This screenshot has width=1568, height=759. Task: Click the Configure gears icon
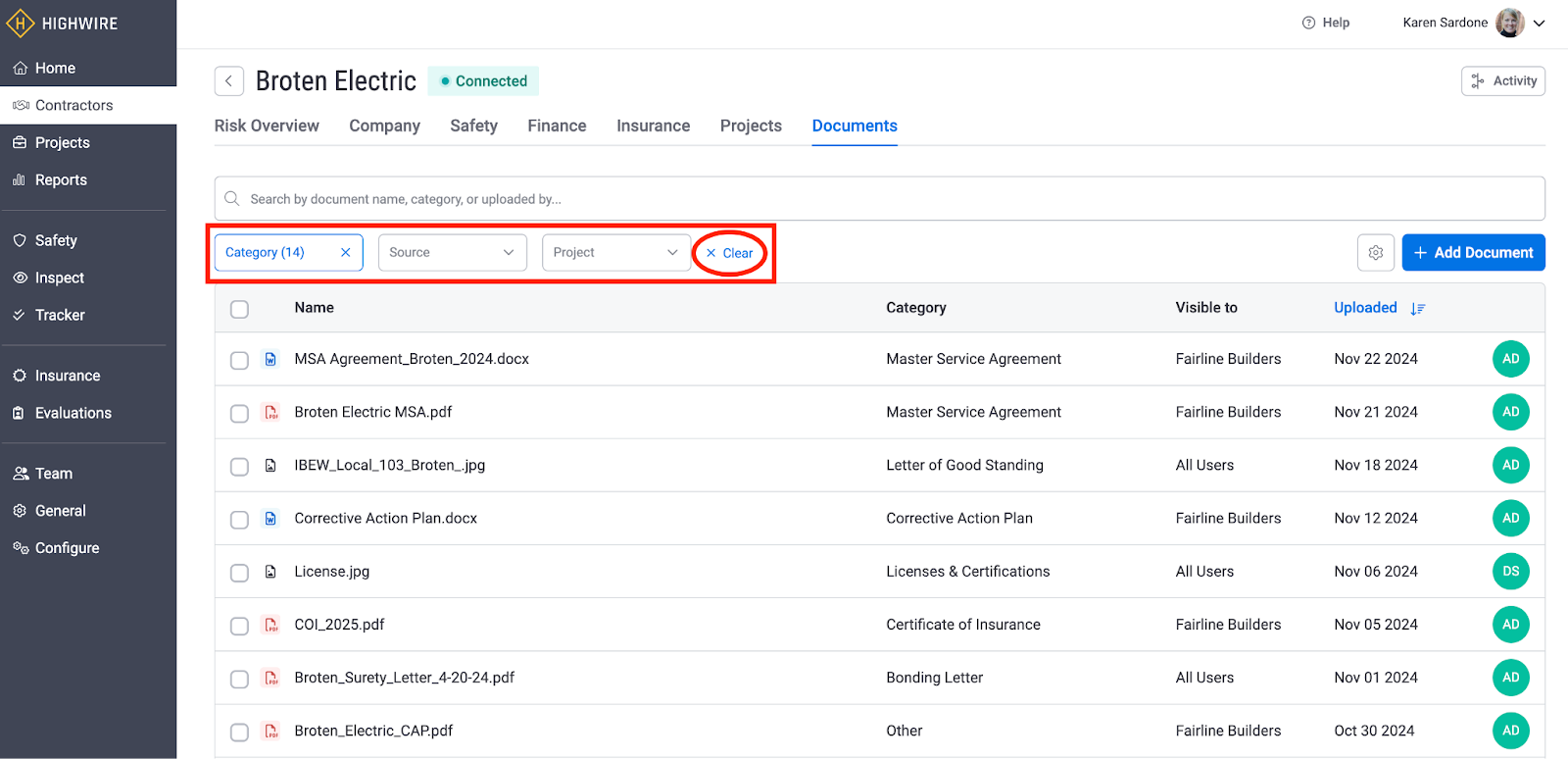20,548
